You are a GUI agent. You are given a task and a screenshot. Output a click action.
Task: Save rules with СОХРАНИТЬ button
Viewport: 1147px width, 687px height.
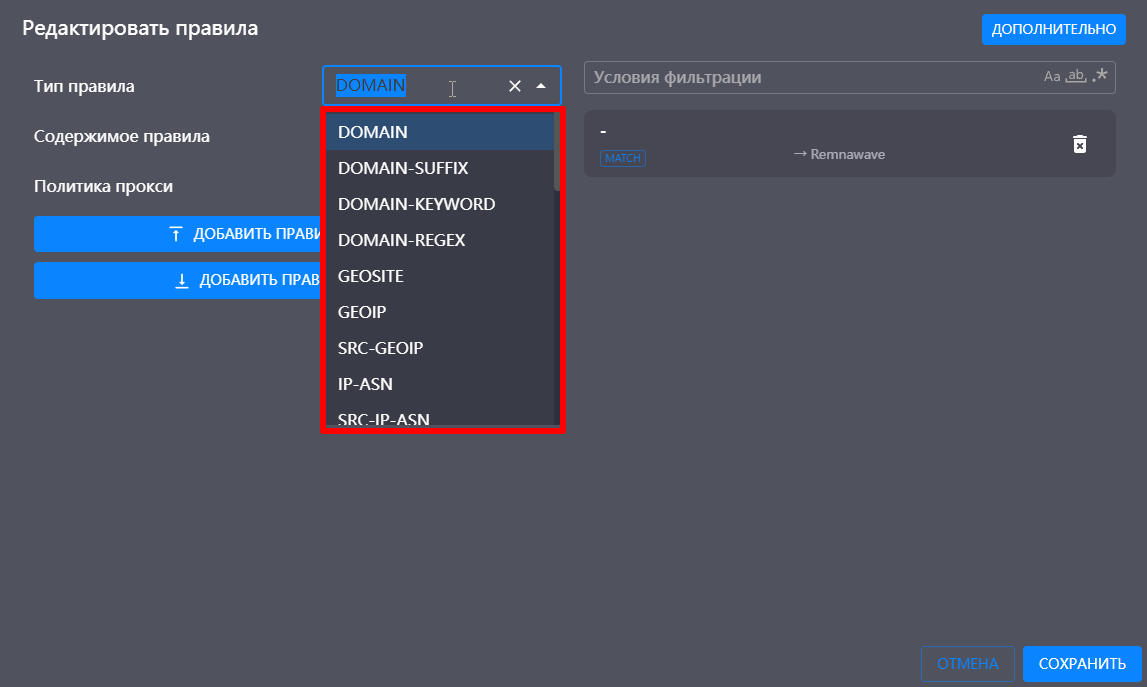click(x=1082, y=664)
